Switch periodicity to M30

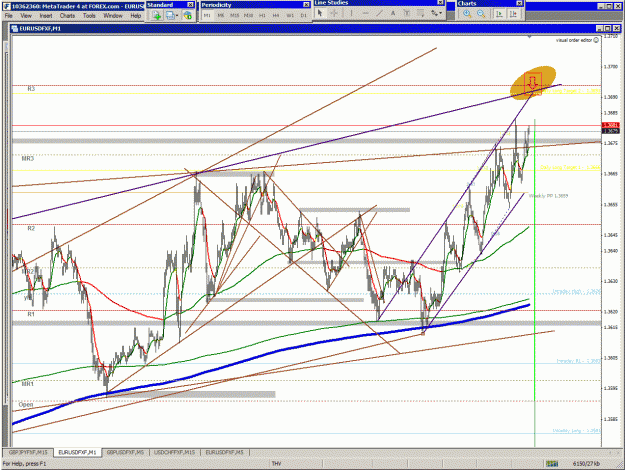[248, 16]
